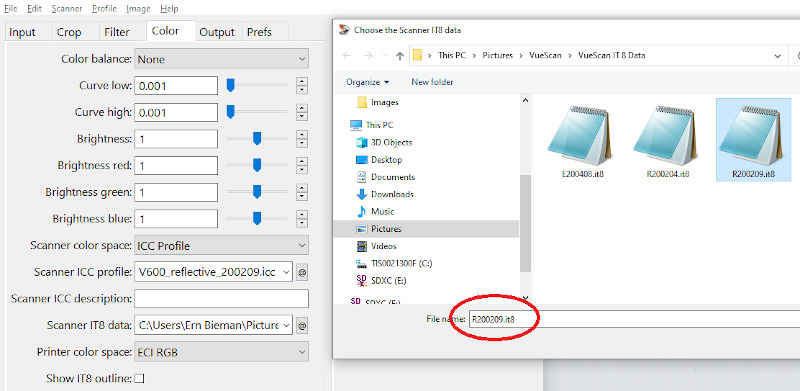
Task: Open the recent locations dropdown arrow
Action: point(385,56)
